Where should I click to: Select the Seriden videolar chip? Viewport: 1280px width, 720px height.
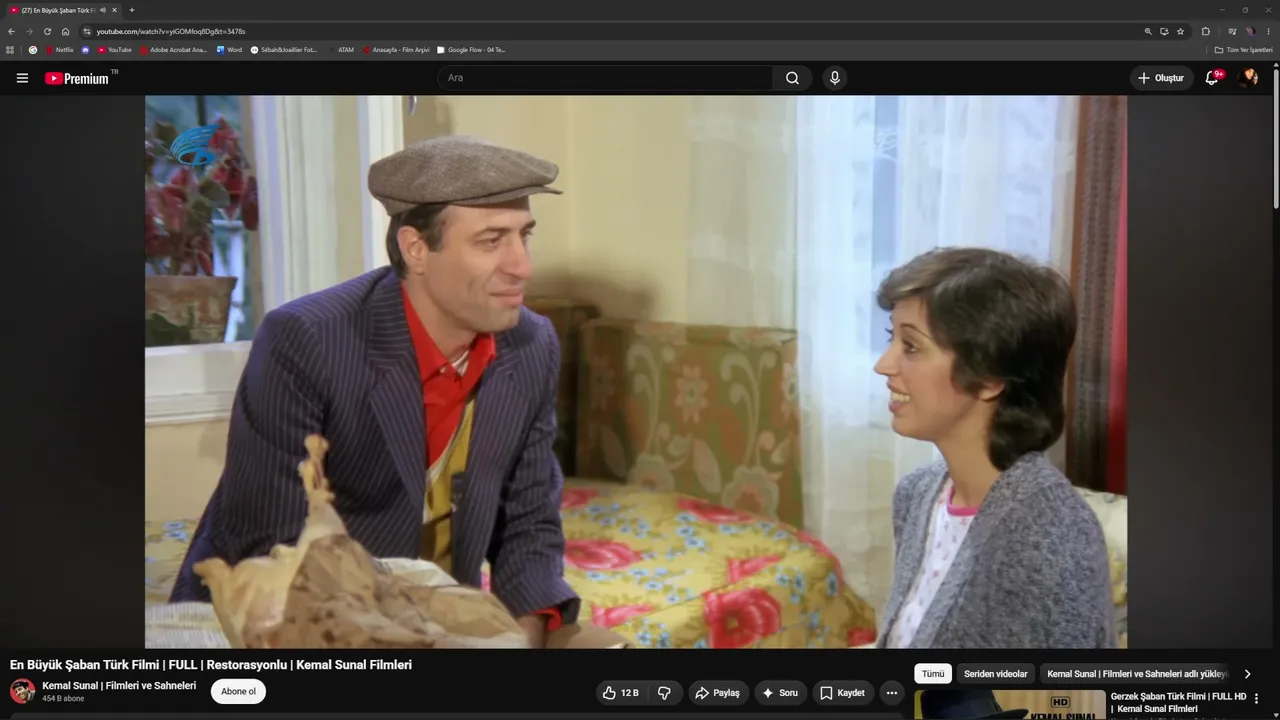pyautogui.click(x=996, y=674)
